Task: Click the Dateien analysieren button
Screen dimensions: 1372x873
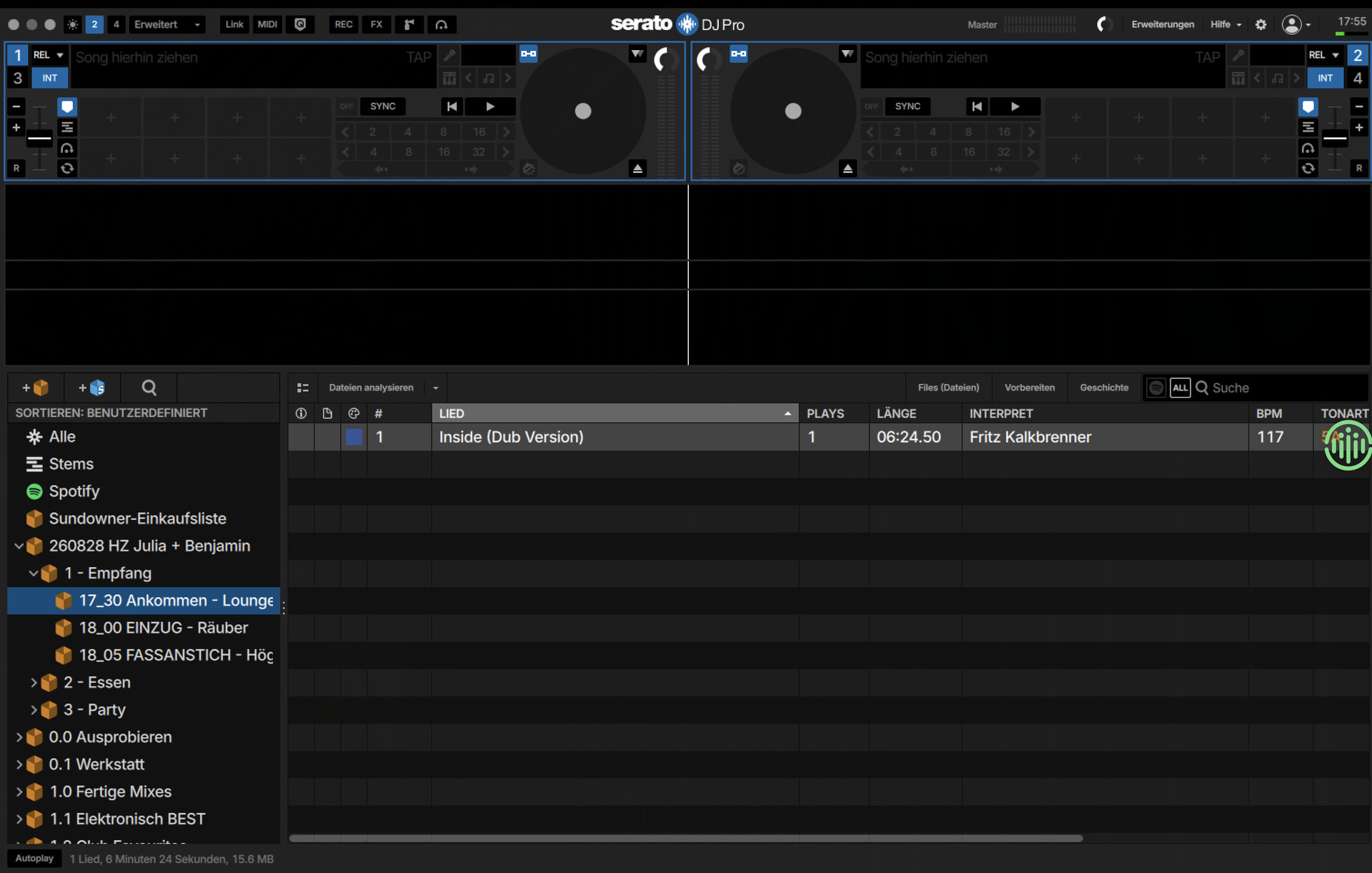Action: click(371, 388)
